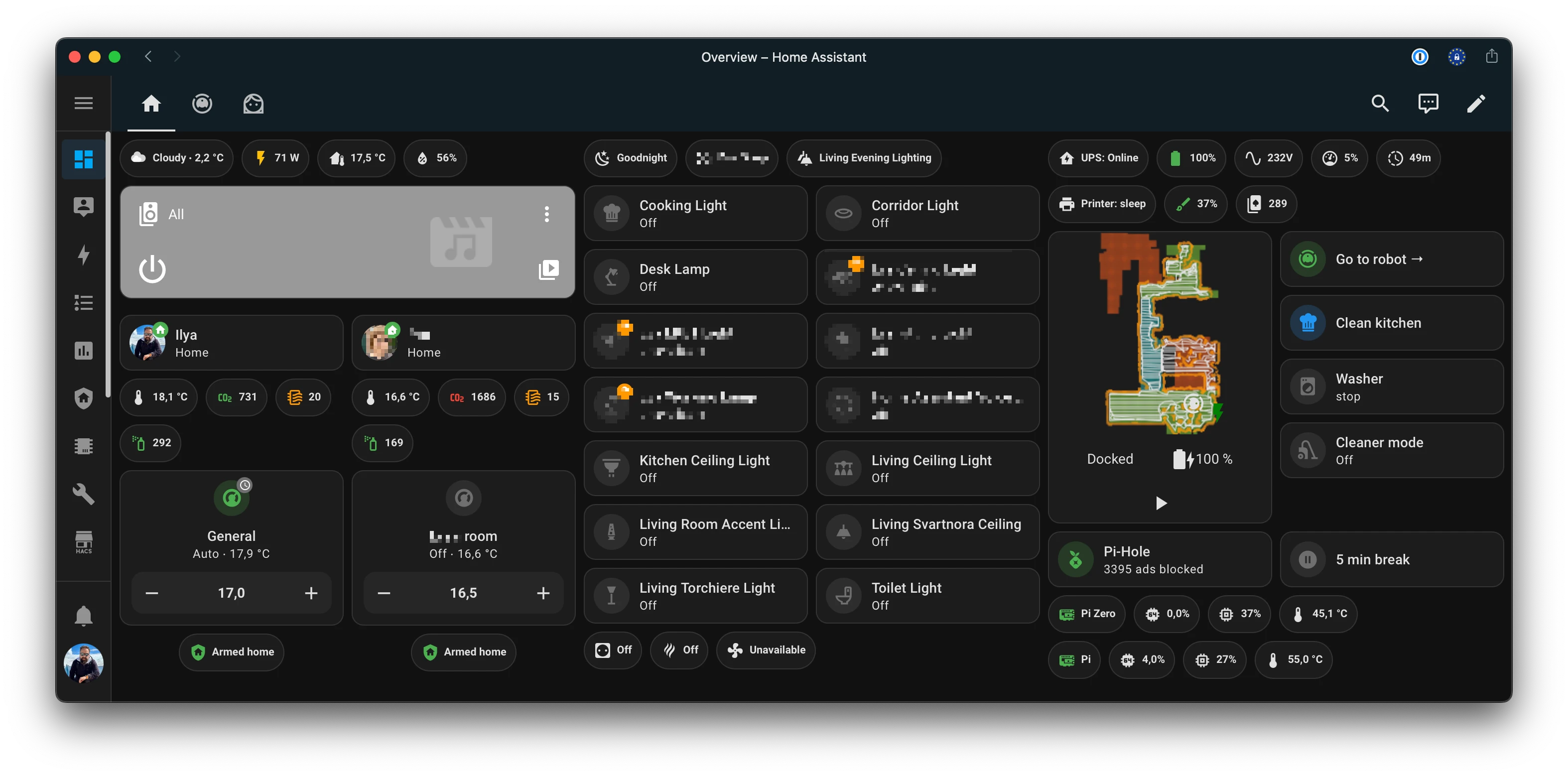The height and width of the screenshot is (776, 1568).
Task: Open the Energy panel in the sidebar
Action: (83, 255)
